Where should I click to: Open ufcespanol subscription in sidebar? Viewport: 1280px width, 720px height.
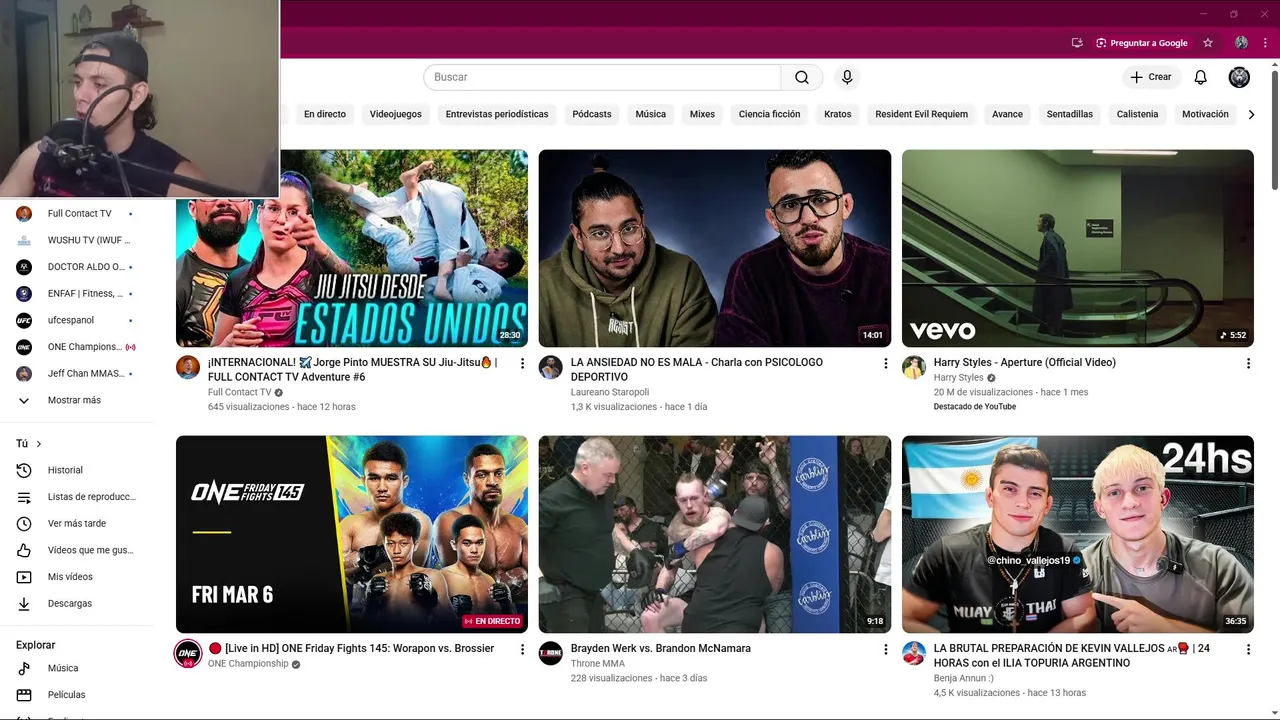click(77, 320)
